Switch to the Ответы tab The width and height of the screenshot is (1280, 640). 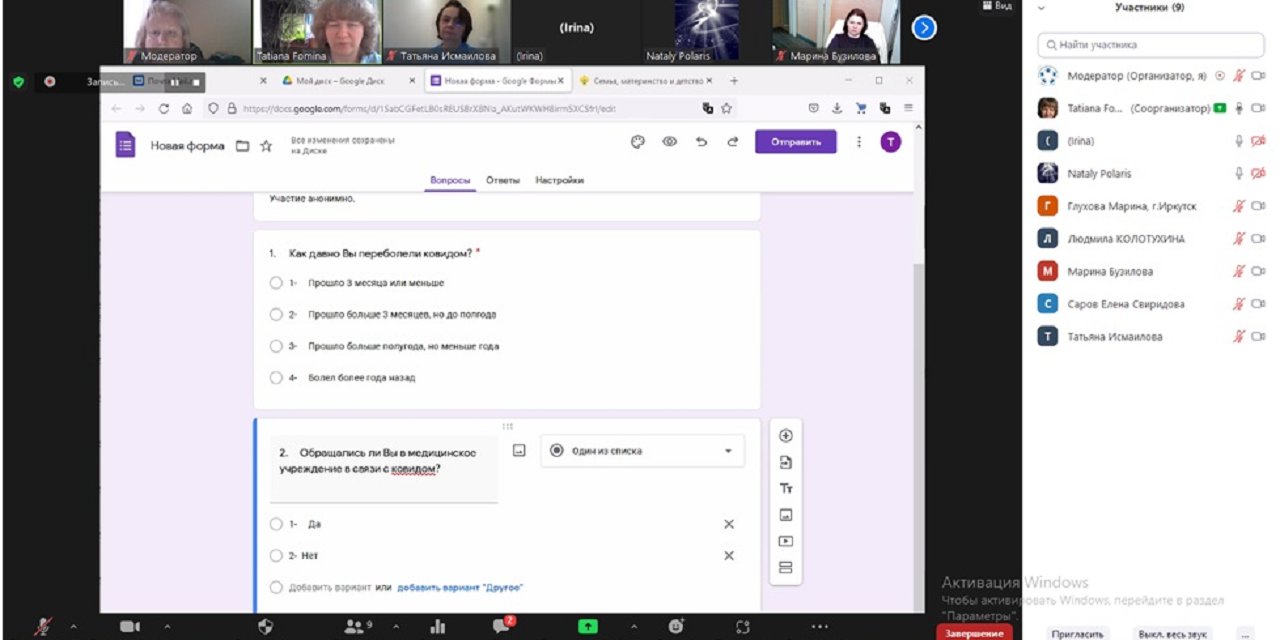[503, 180]
